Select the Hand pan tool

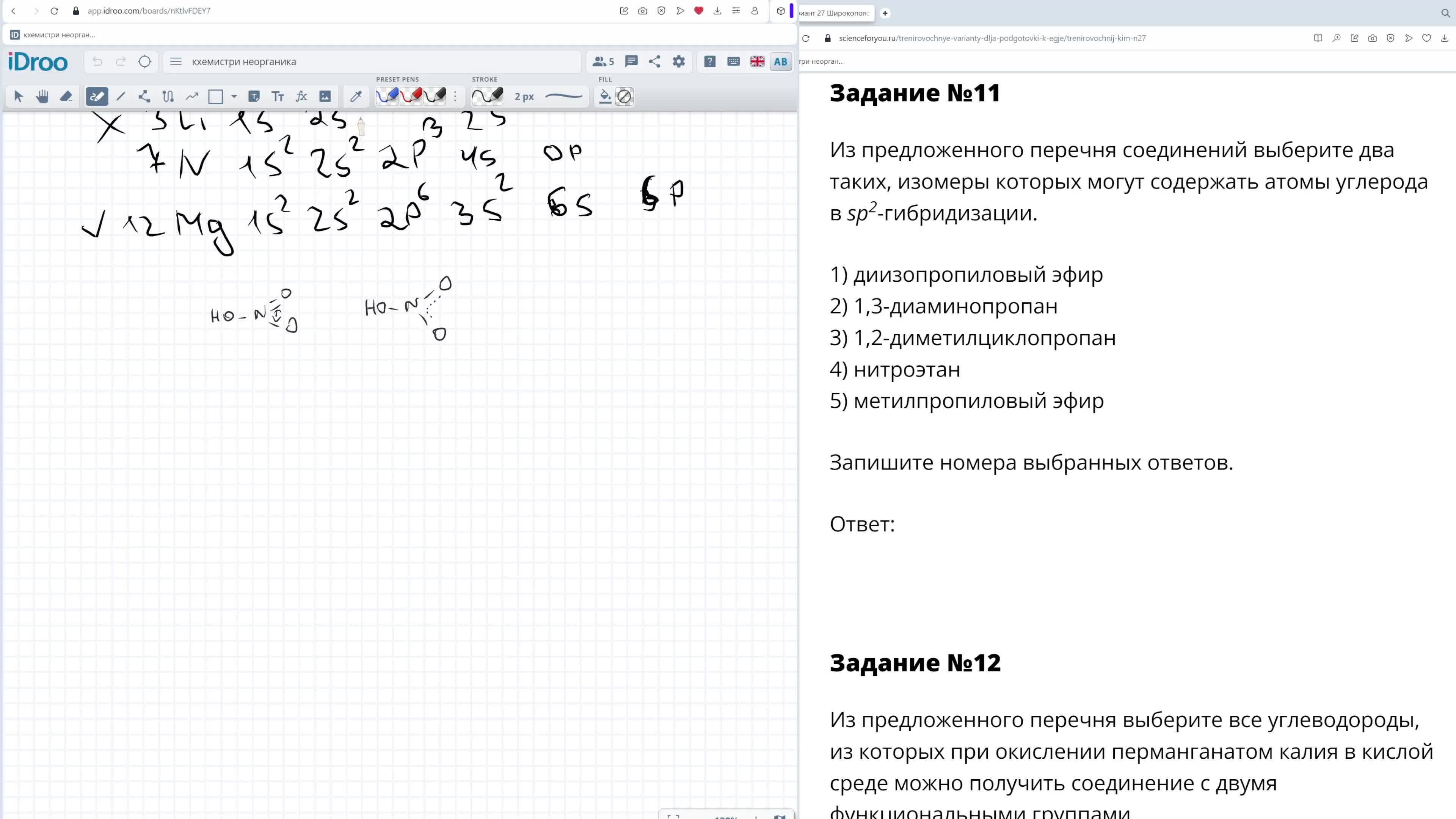(42, 96)
